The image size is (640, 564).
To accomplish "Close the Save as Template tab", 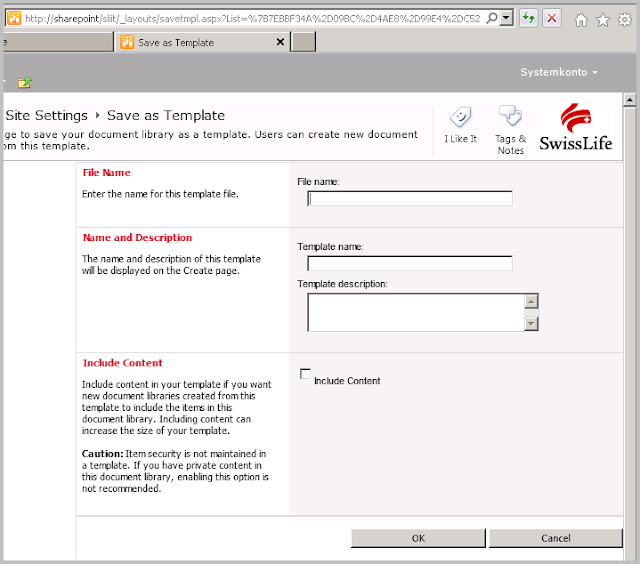I will [x=280, y=42].
